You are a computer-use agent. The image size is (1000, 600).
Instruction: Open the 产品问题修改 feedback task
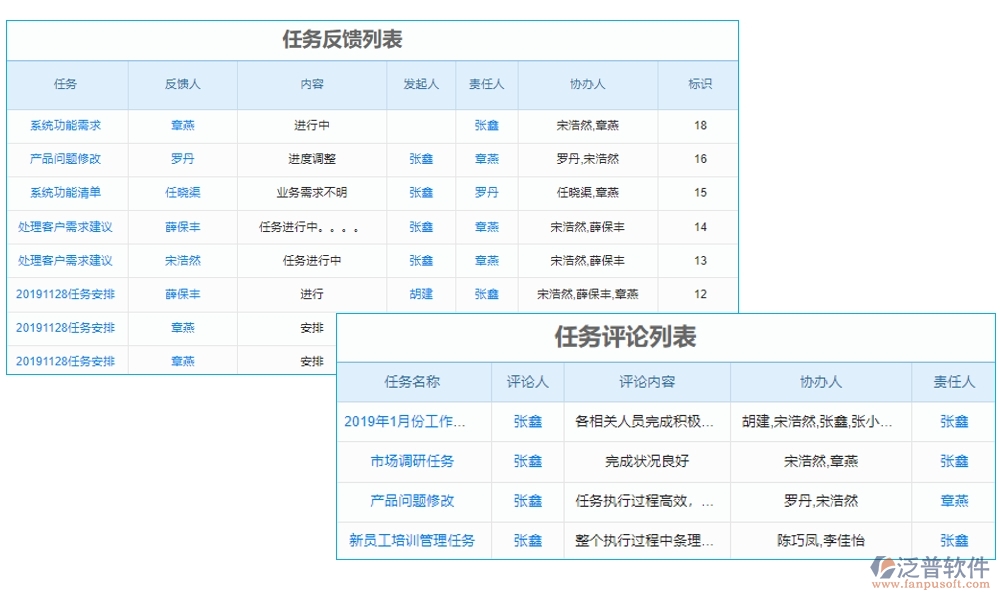pos(66,159)
